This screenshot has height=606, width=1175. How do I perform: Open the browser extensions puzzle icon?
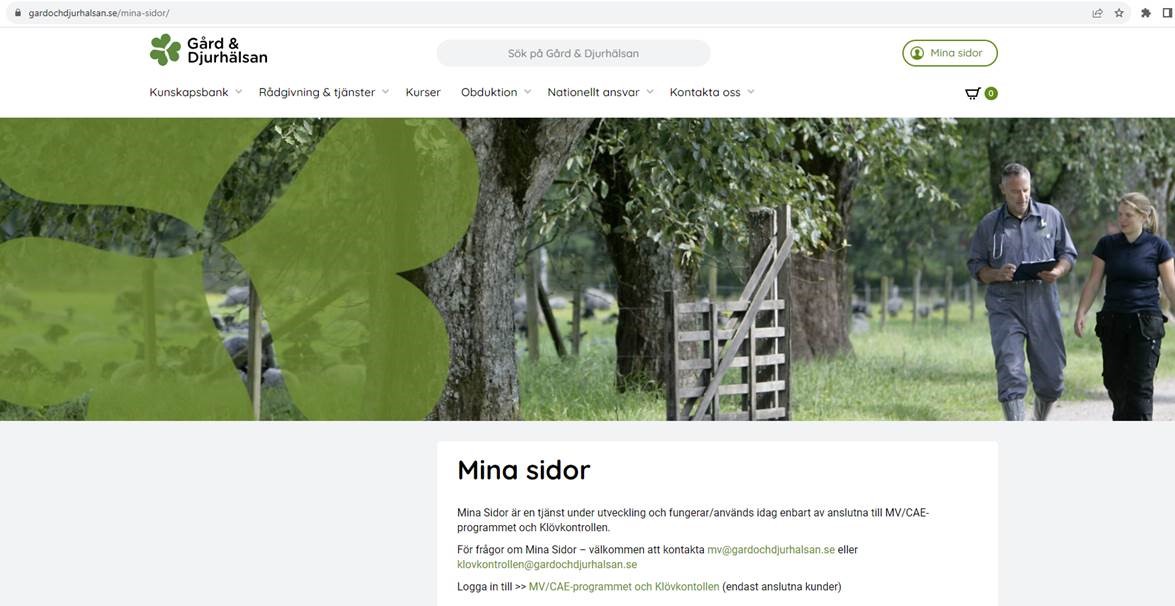pos(1146,13)
